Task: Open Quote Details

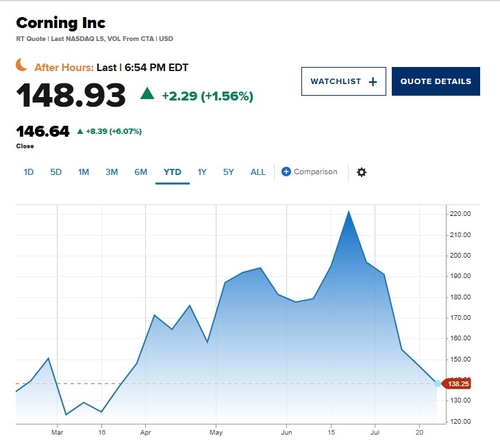Action: pos(436,81)
